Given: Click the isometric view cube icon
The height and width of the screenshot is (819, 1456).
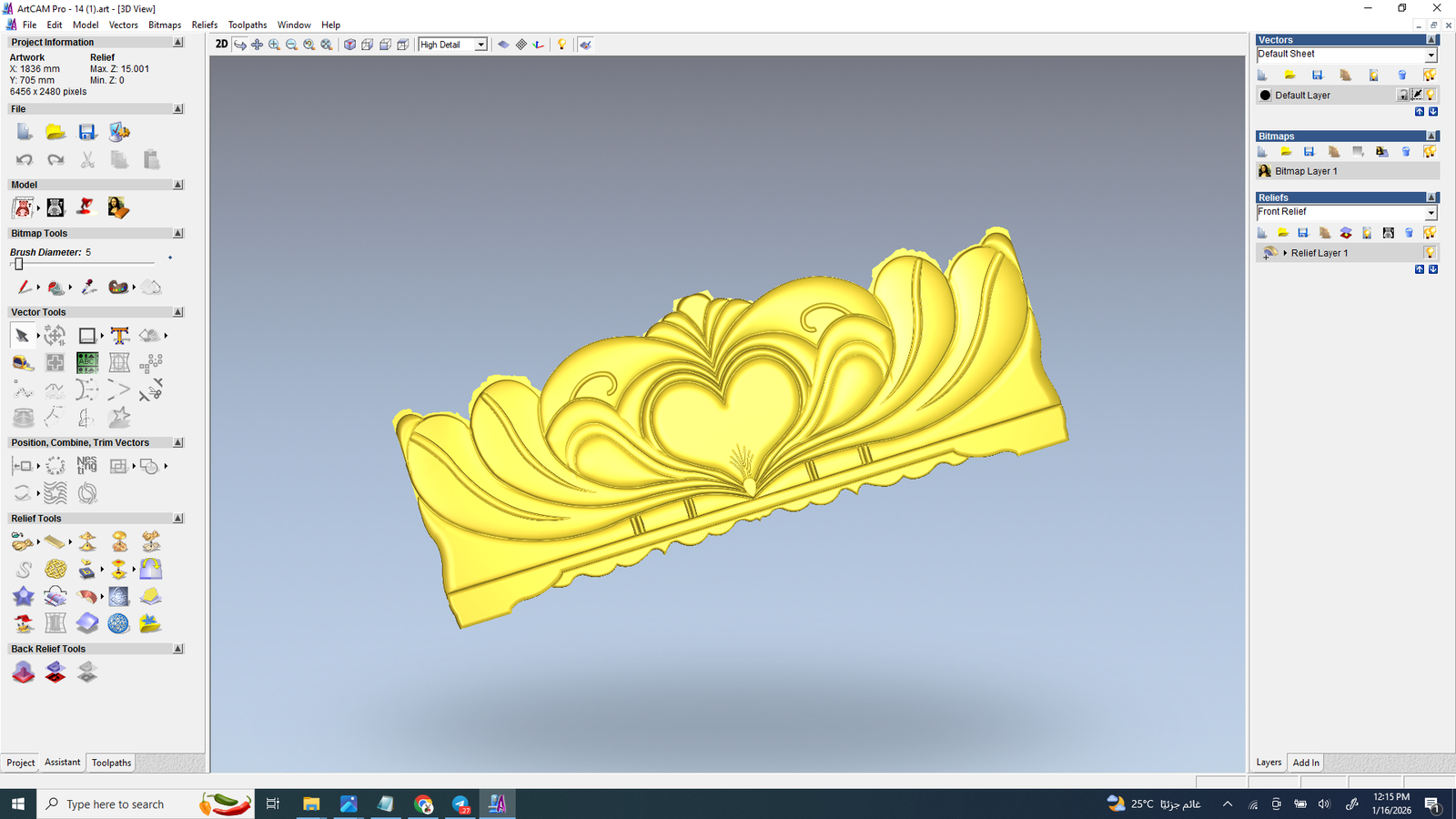Looking at the screenshot, I should point(349,45).
